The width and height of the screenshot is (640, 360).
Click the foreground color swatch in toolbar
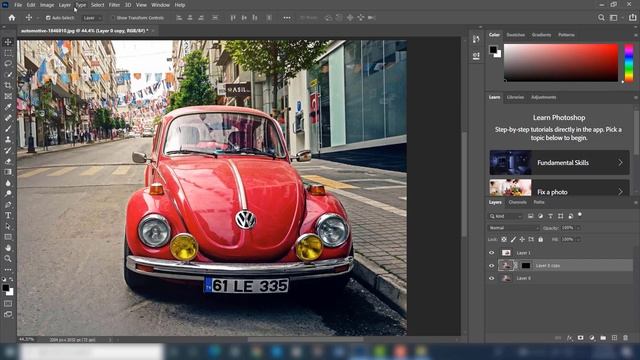pos(5,288)
